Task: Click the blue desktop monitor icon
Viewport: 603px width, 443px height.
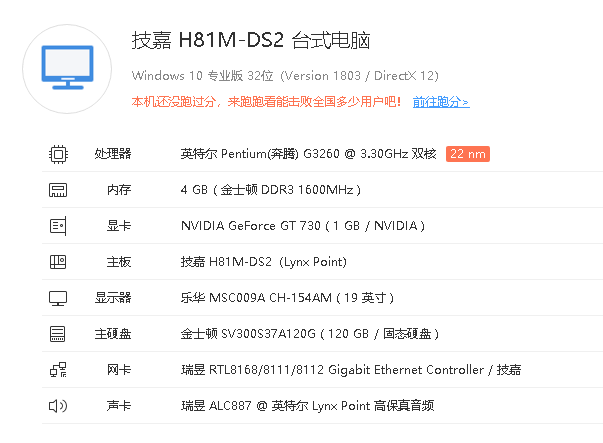Action: [x=67, y=67]
